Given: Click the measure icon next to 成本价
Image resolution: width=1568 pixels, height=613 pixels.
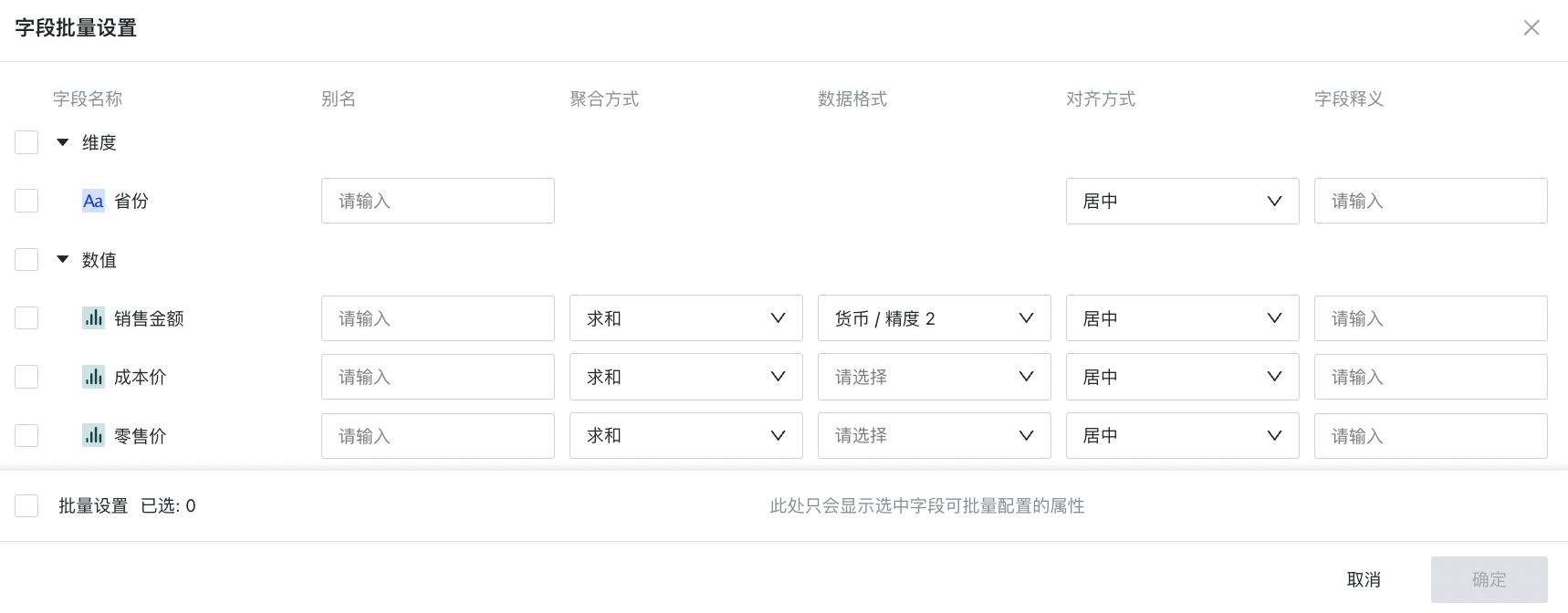Looking at the screenshot, I should coord(93,377).
